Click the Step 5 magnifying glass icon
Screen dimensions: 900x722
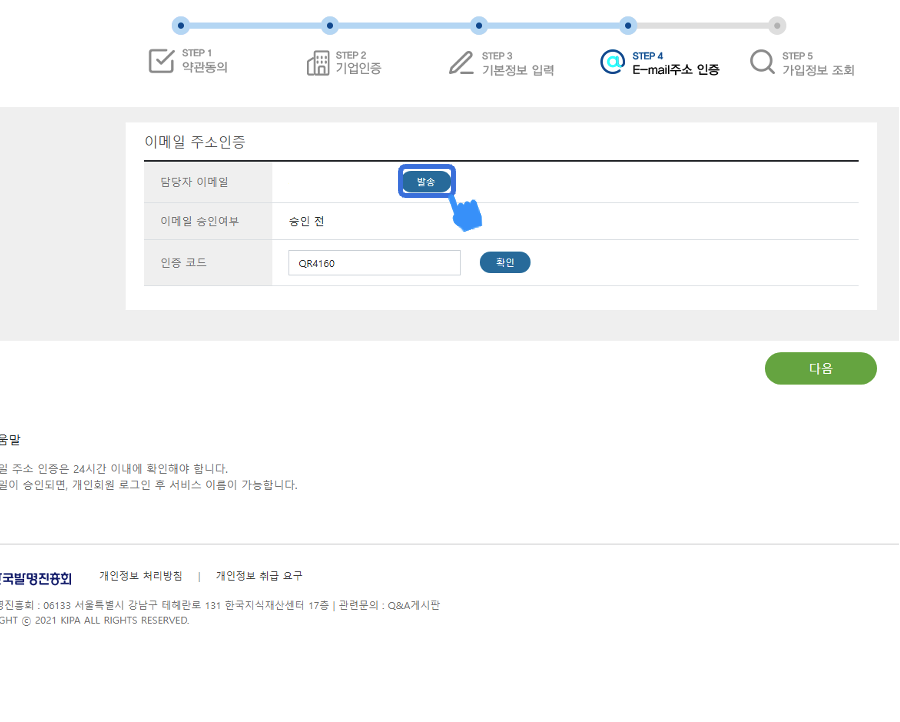coord(762,62)
